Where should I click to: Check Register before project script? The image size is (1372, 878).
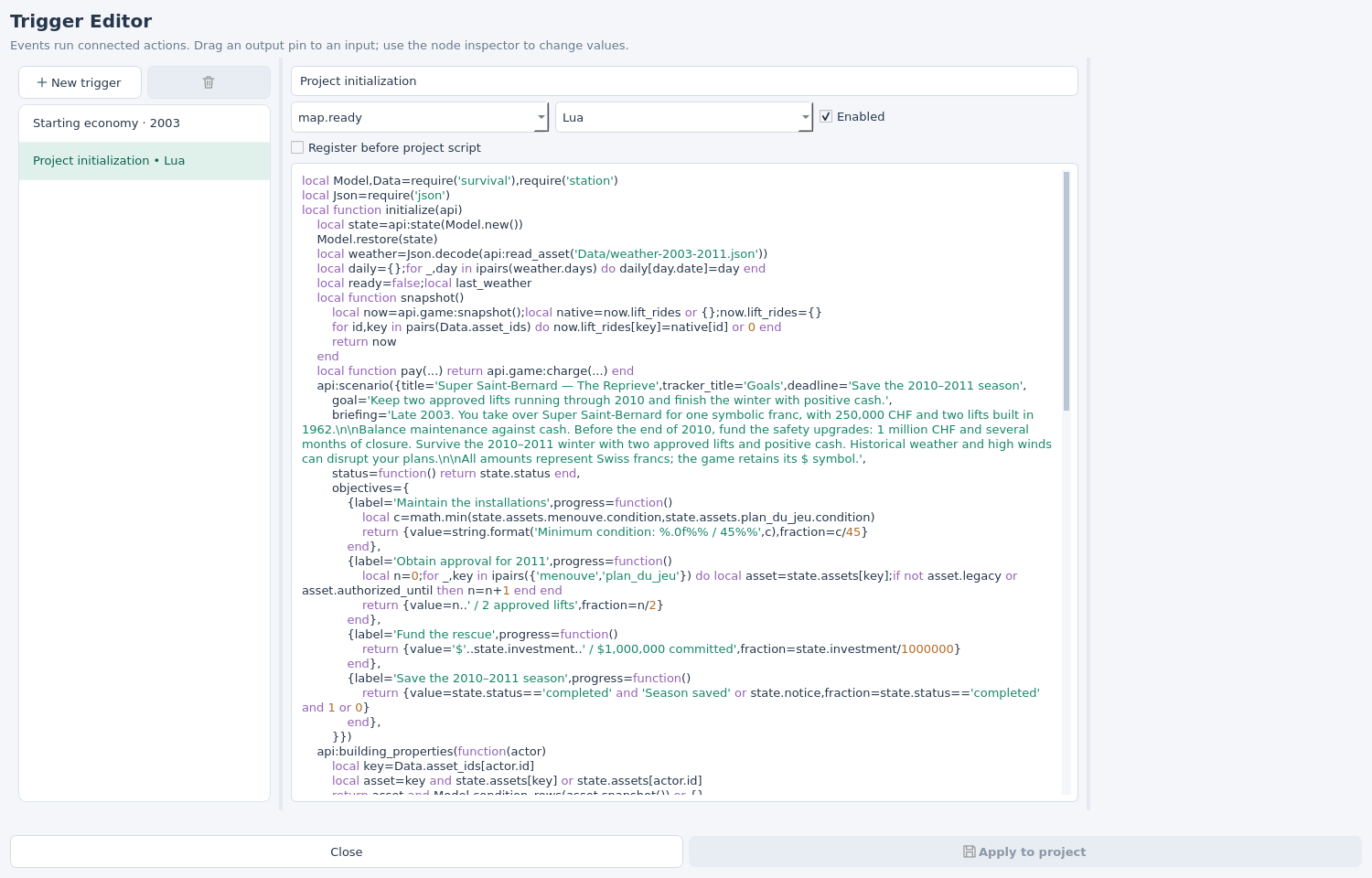point(297,148)
